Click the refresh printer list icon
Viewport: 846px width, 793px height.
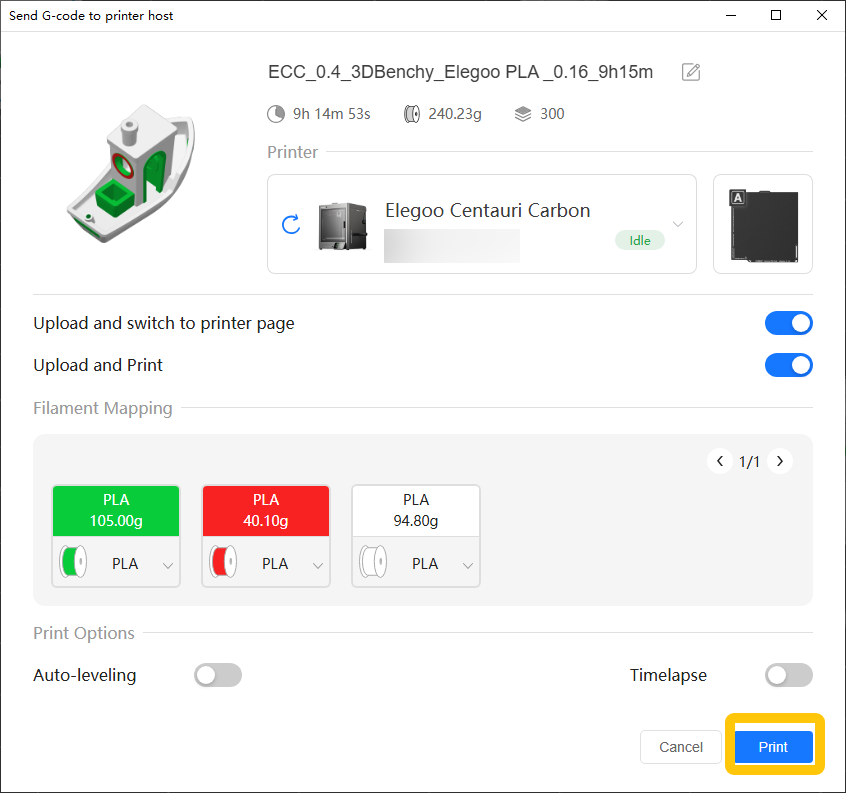click(x=291, y=224)
